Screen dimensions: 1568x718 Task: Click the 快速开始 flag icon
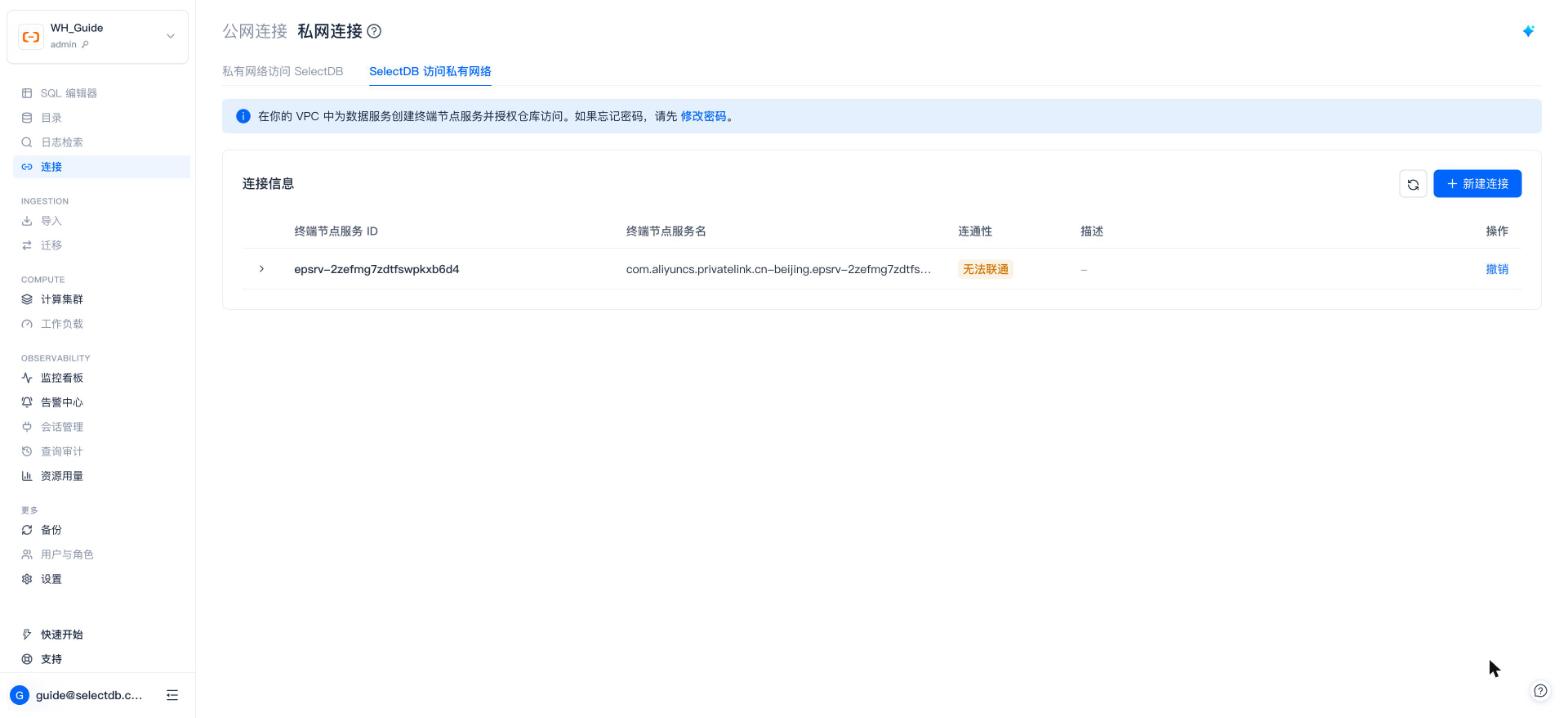(x=27, y=635)
